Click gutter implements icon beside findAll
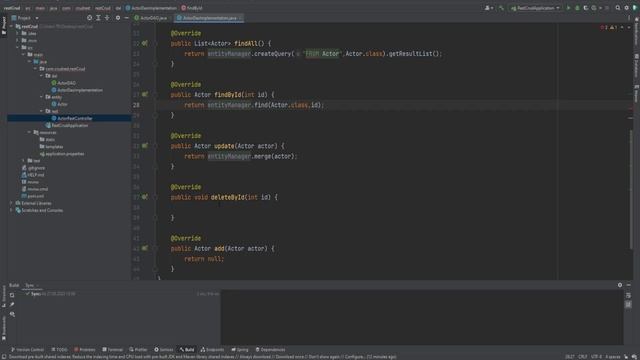This screenshot has height=360, width=640. coord(144,43)
